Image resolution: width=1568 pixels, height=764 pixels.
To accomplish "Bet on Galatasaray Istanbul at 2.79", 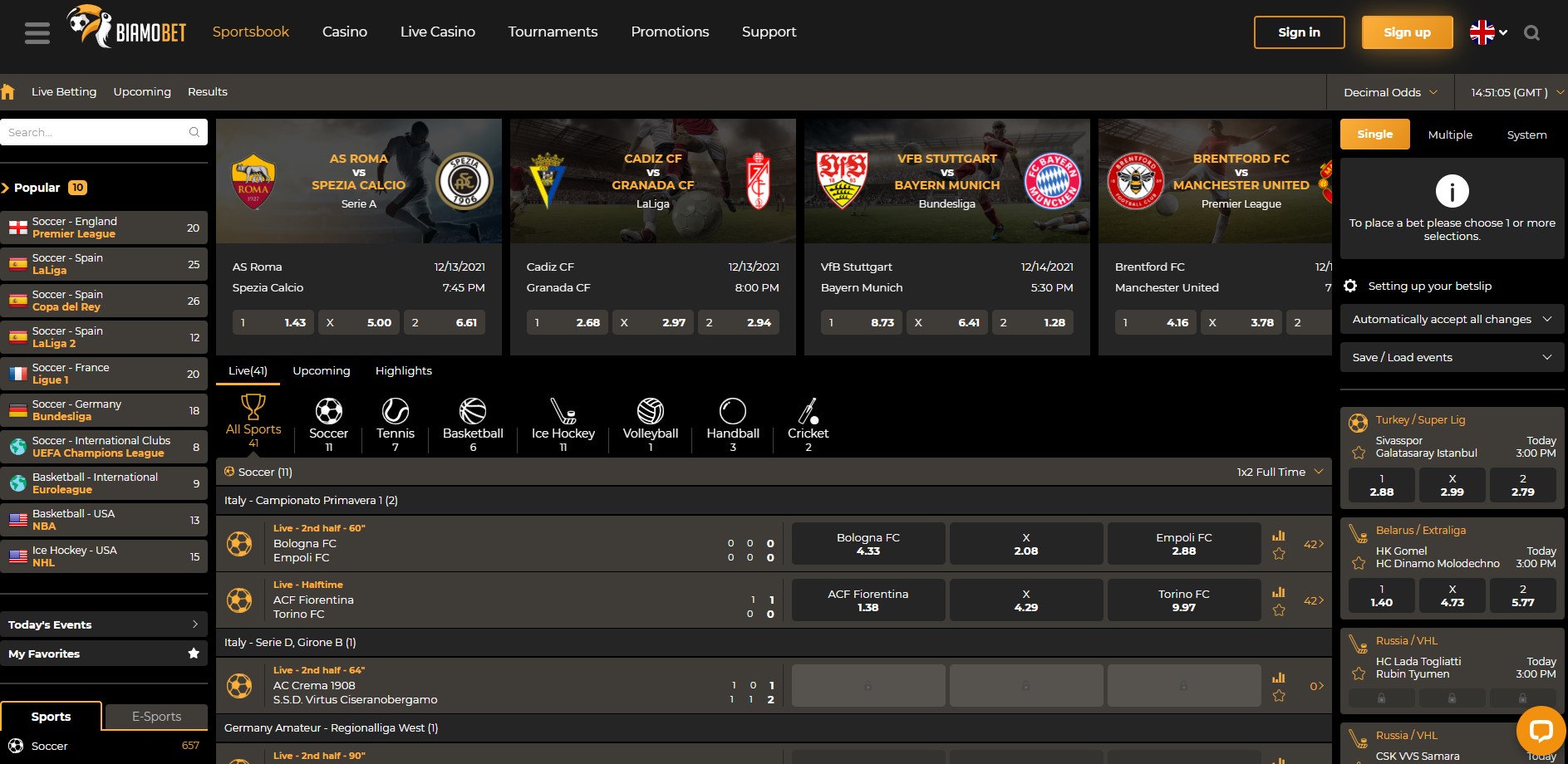I will tap(1522, 485).
